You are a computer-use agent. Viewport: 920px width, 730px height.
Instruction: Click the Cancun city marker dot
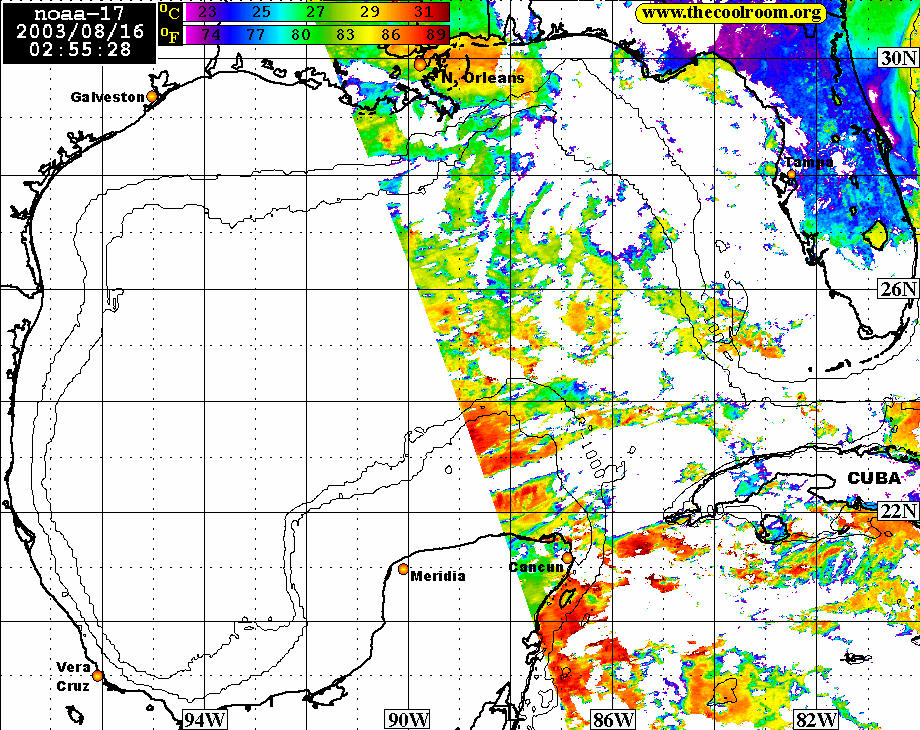[x=567, y=557]
